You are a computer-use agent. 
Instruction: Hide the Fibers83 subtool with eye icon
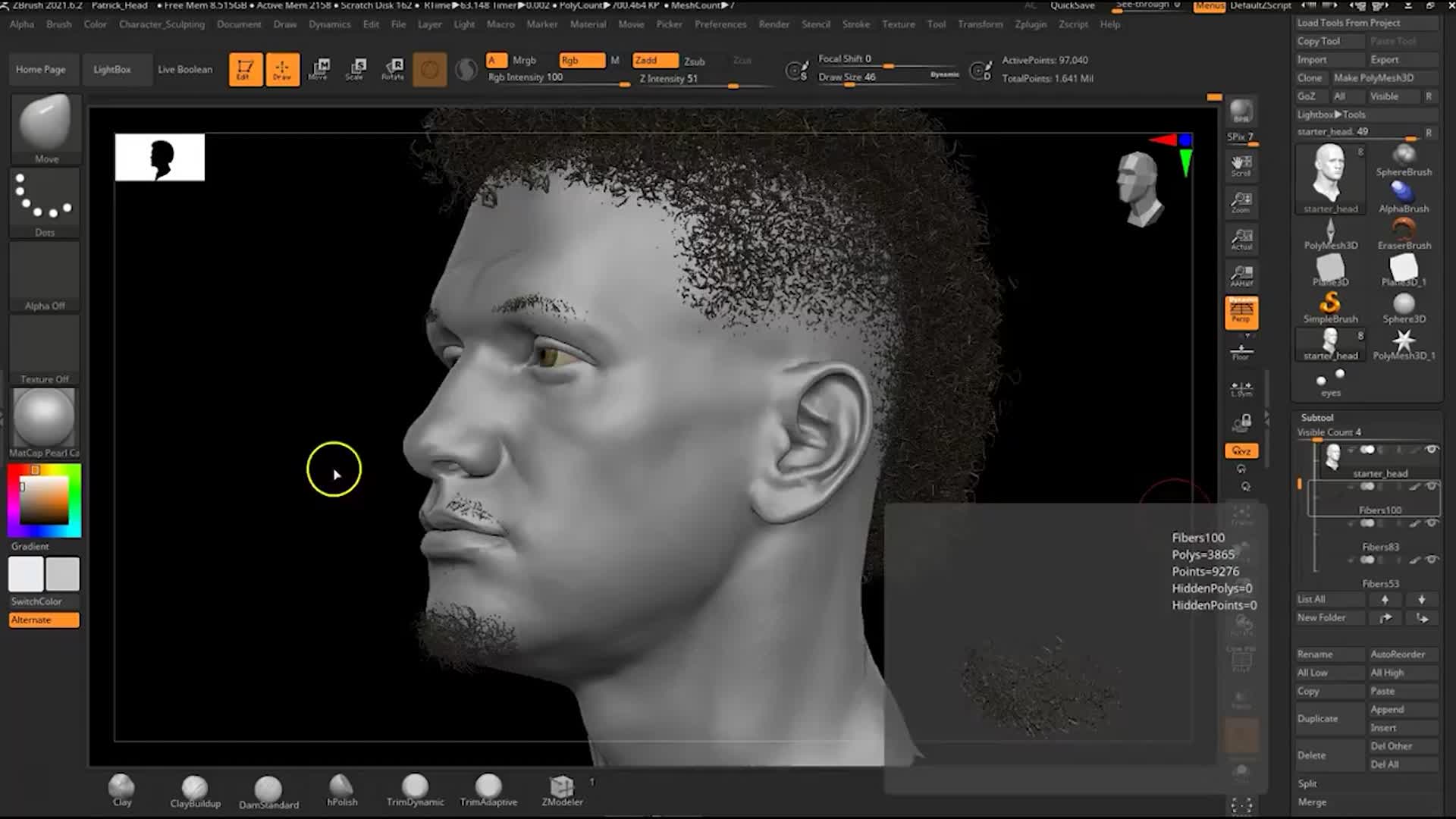click(1432, 522)
